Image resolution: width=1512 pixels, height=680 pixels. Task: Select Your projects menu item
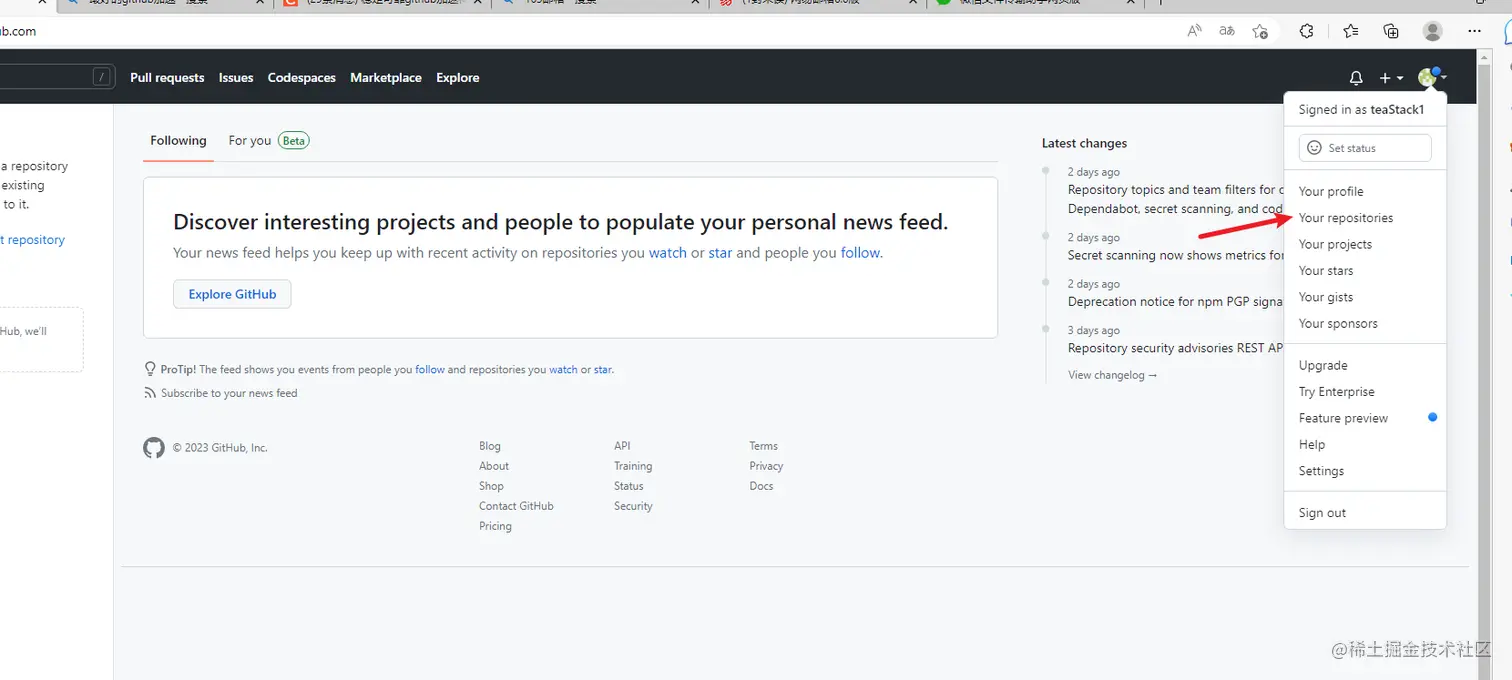click(x=1365, y=244)
